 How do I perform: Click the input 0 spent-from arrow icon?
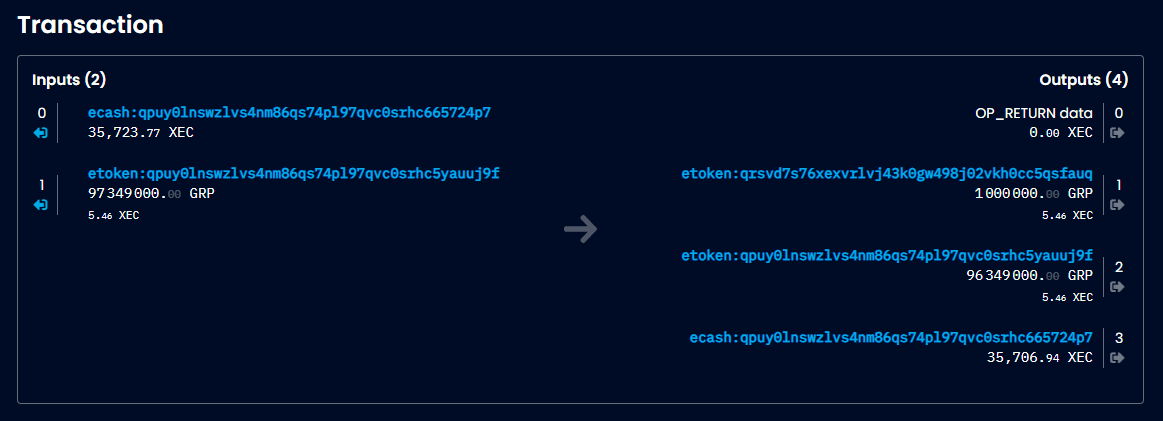41,132
